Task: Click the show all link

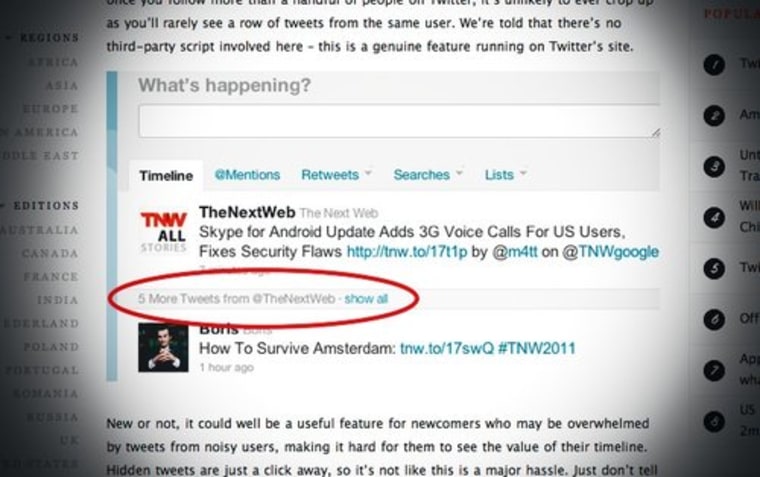Action: pyautogui.click(x=366, y=299)
